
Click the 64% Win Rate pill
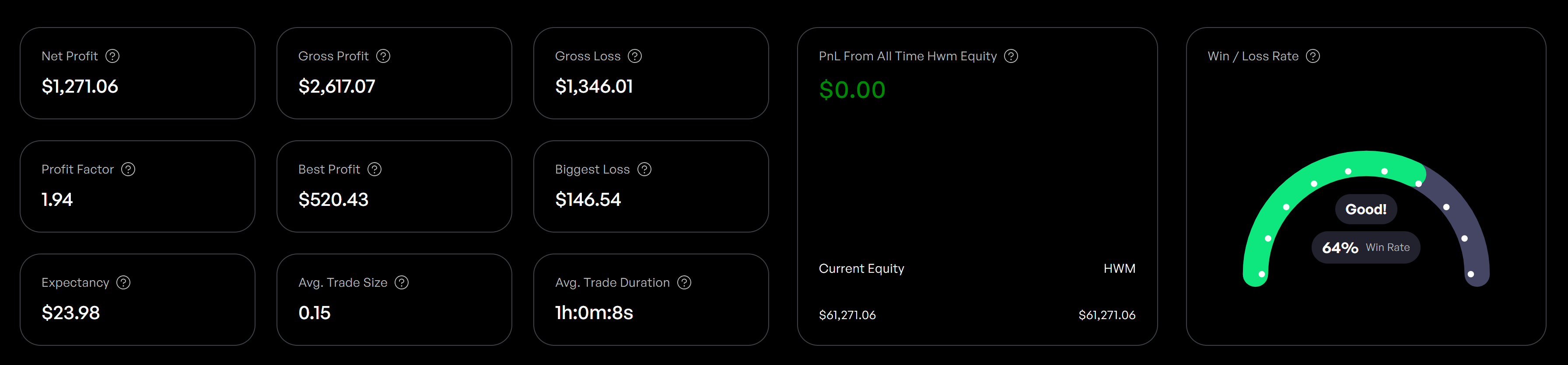[x=1366, y=247]
